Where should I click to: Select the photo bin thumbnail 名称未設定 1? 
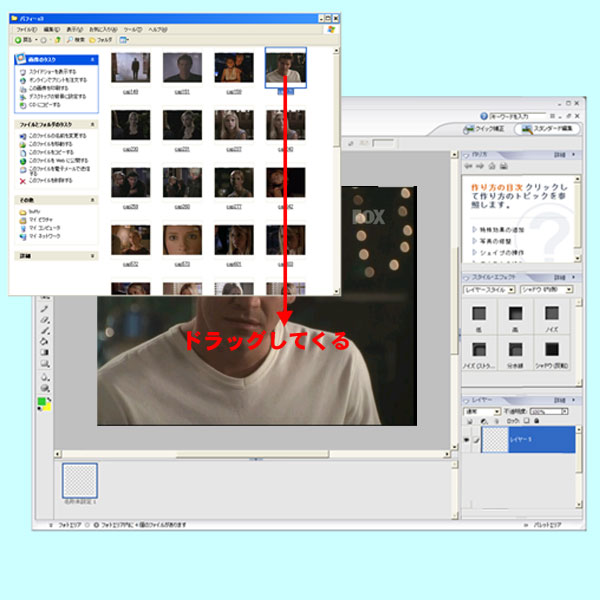pyautogui.click(x=80, y=480)
